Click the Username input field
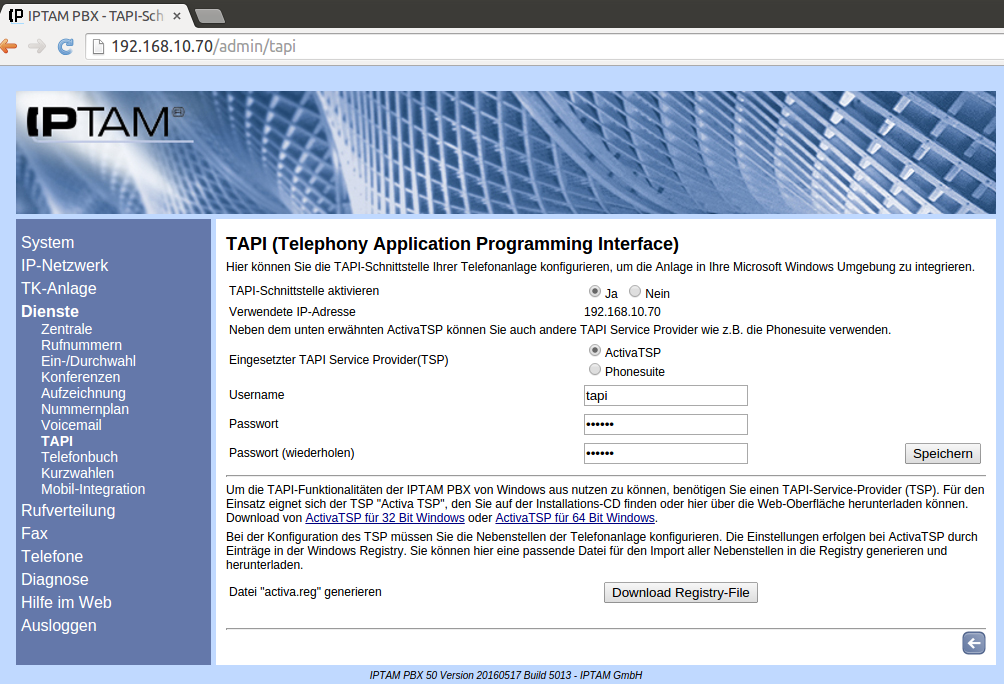The width and height of the screenshot is (1004, 684). click(665, 395)
